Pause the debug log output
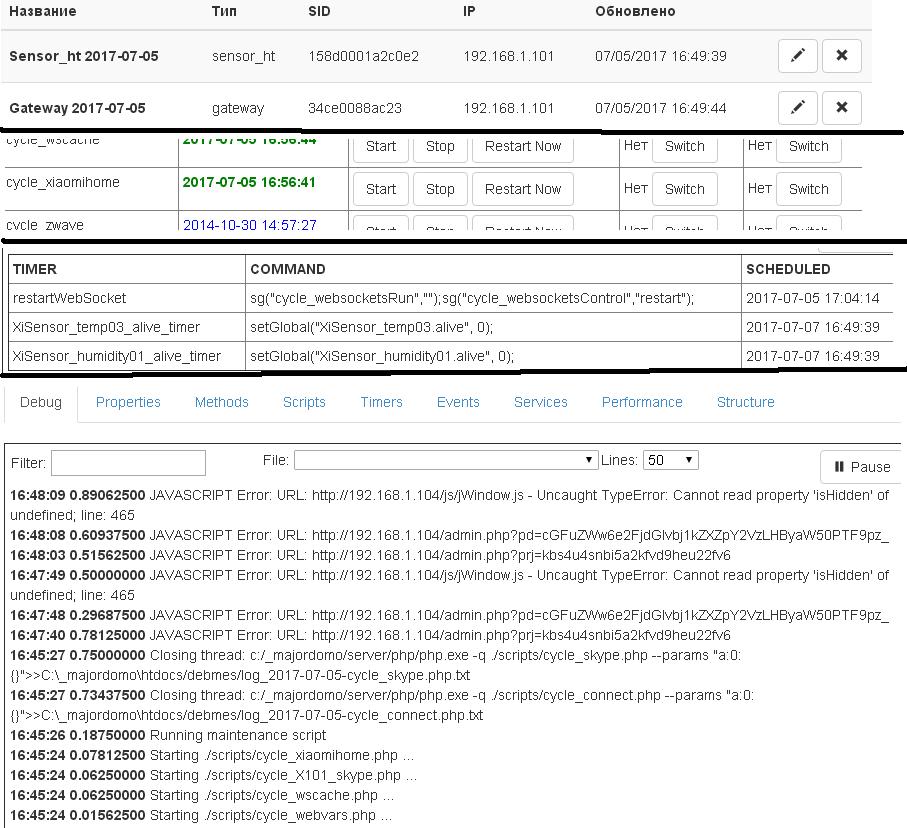Image resolution: width=907 pixels, height=828 pixels. pos(861,467)
